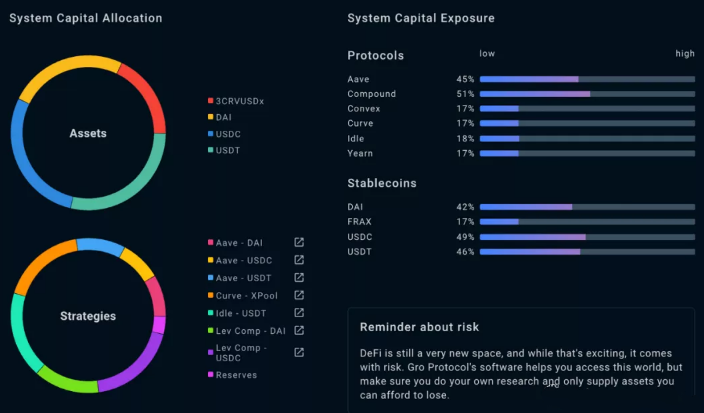Click the Reminder about risk heading

419,327
